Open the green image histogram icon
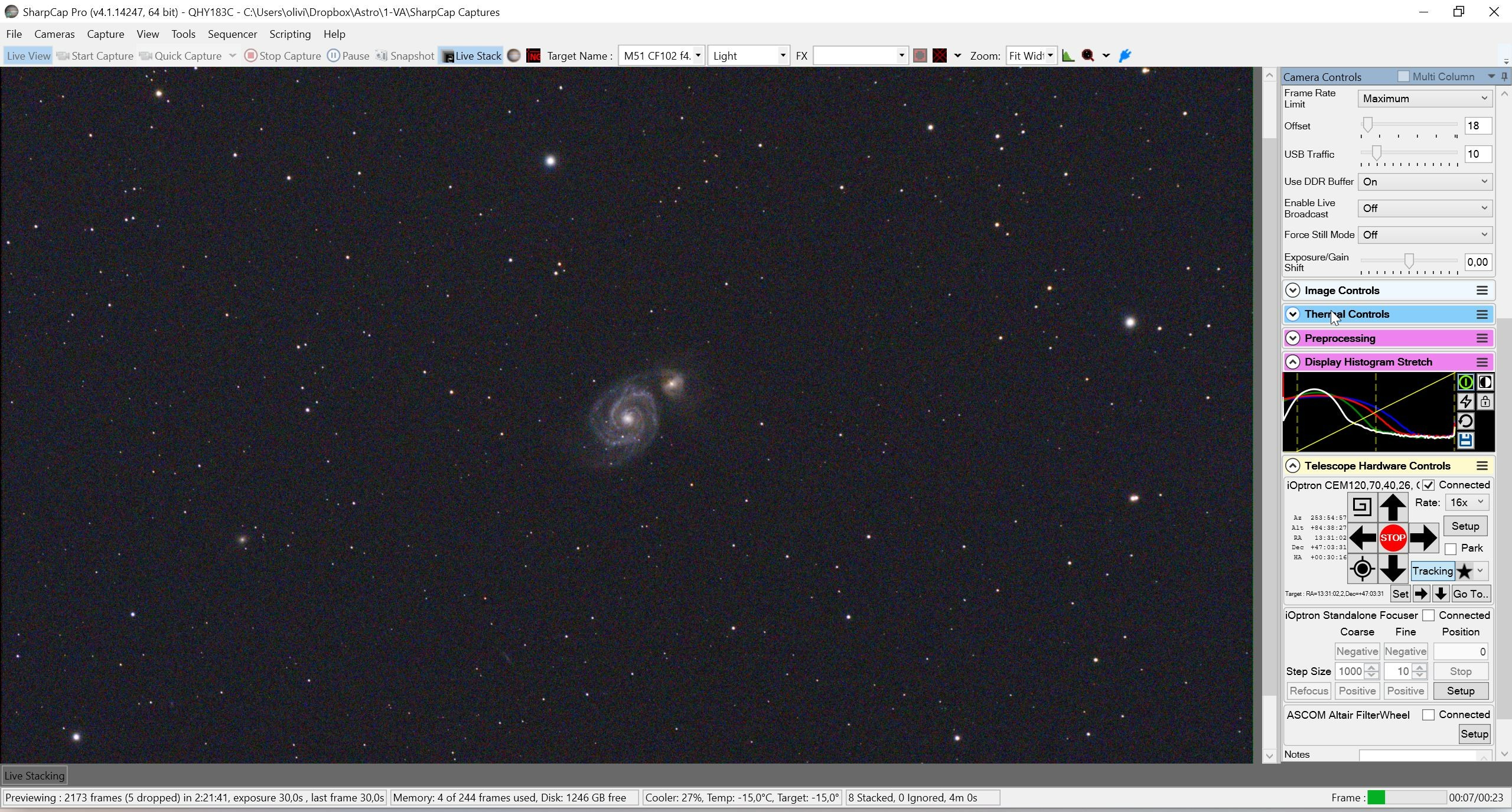This screenshot has width=1512, height=812. tap(1068, 56)
